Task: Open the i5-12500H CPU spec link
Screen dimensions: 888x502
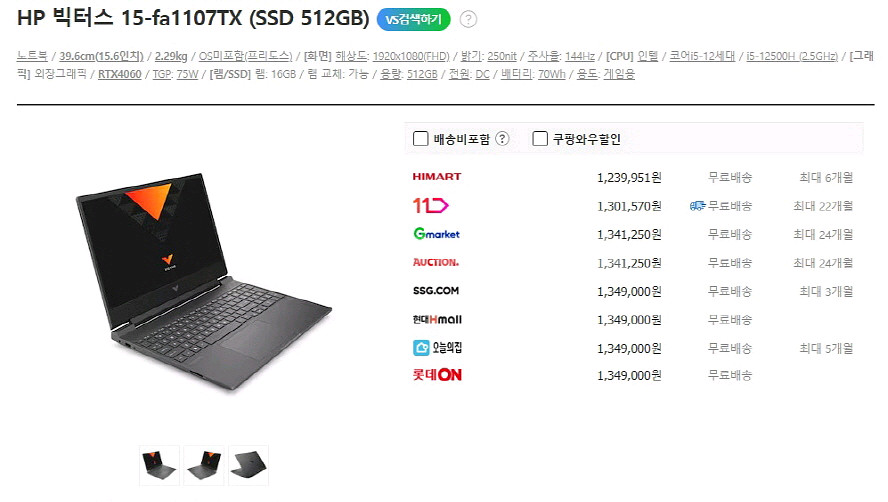Action: (792, 56)
